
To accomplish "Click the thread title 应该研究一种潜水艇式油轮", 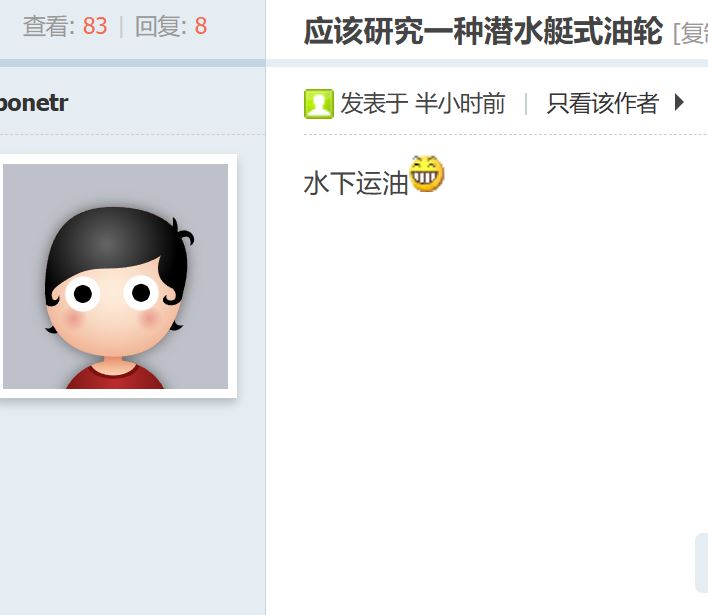I will tap(483, 32).
